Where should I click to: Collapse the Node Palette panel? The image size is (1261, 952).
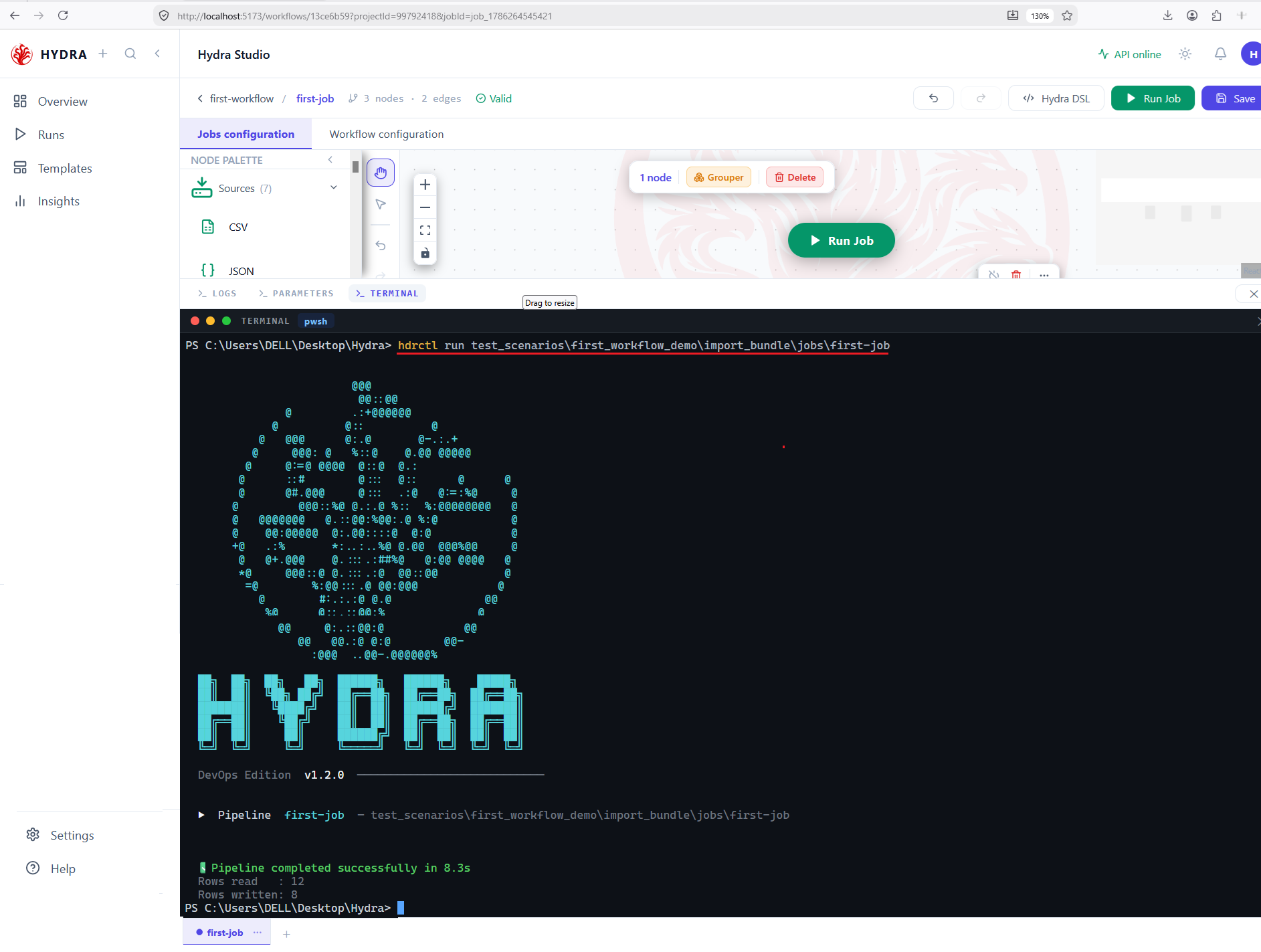coord(330,160)
